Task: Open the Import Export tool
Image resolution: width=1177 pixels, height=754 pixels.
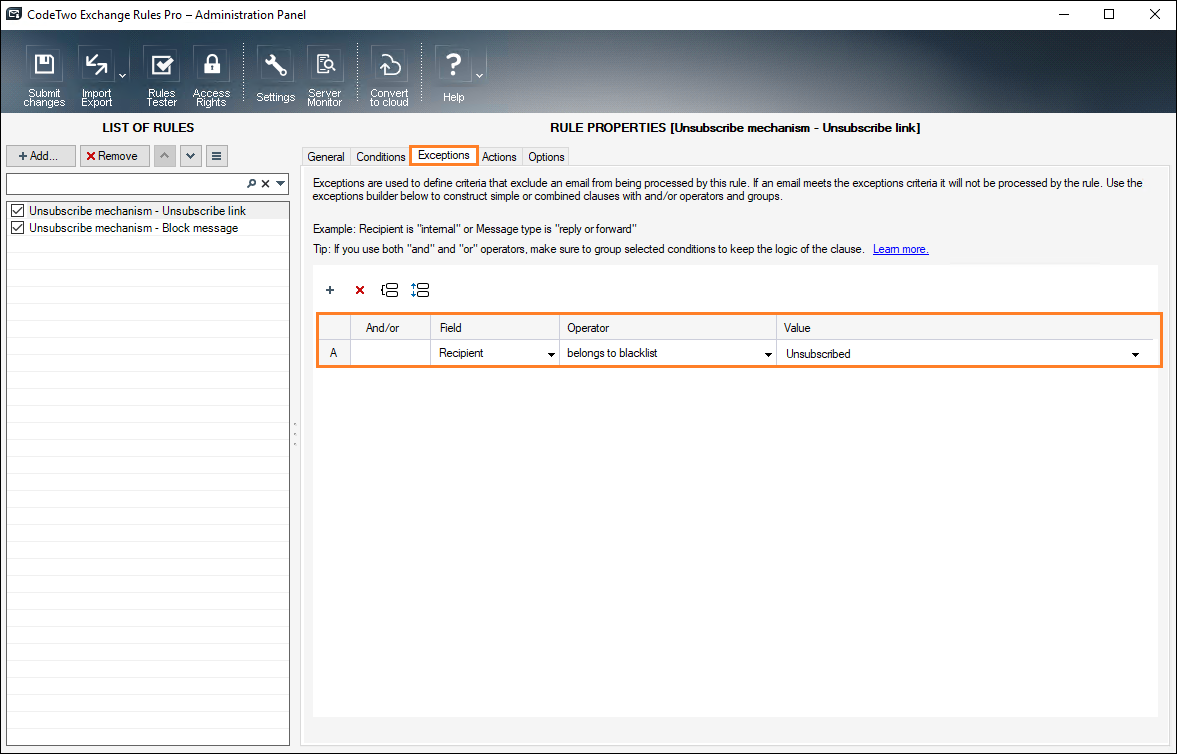Action: 96,76
